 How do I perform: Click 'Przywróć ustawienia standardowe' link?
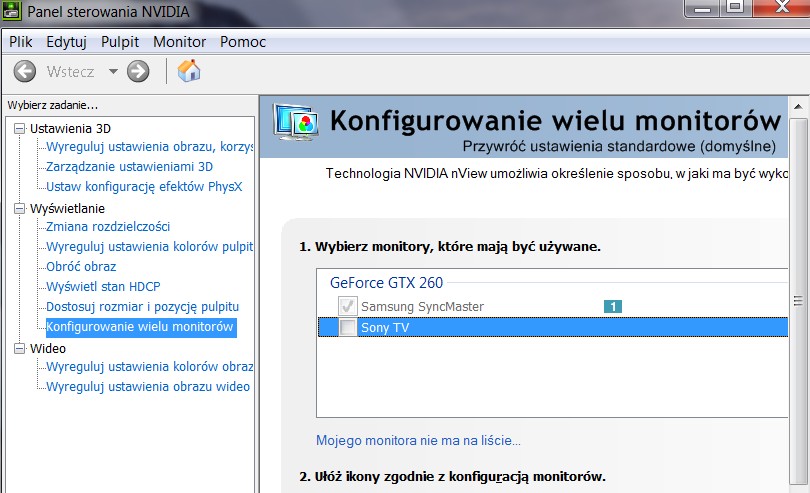pyautogui.click(x=619, y=146)
